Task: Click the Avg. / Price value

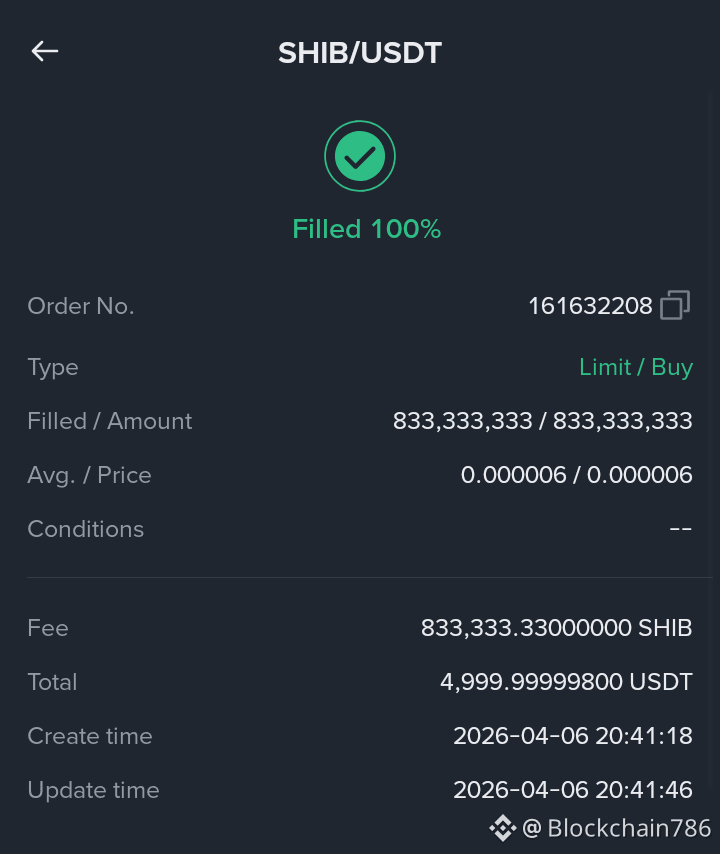Action: pyautogui.click(x=577, y=475)
